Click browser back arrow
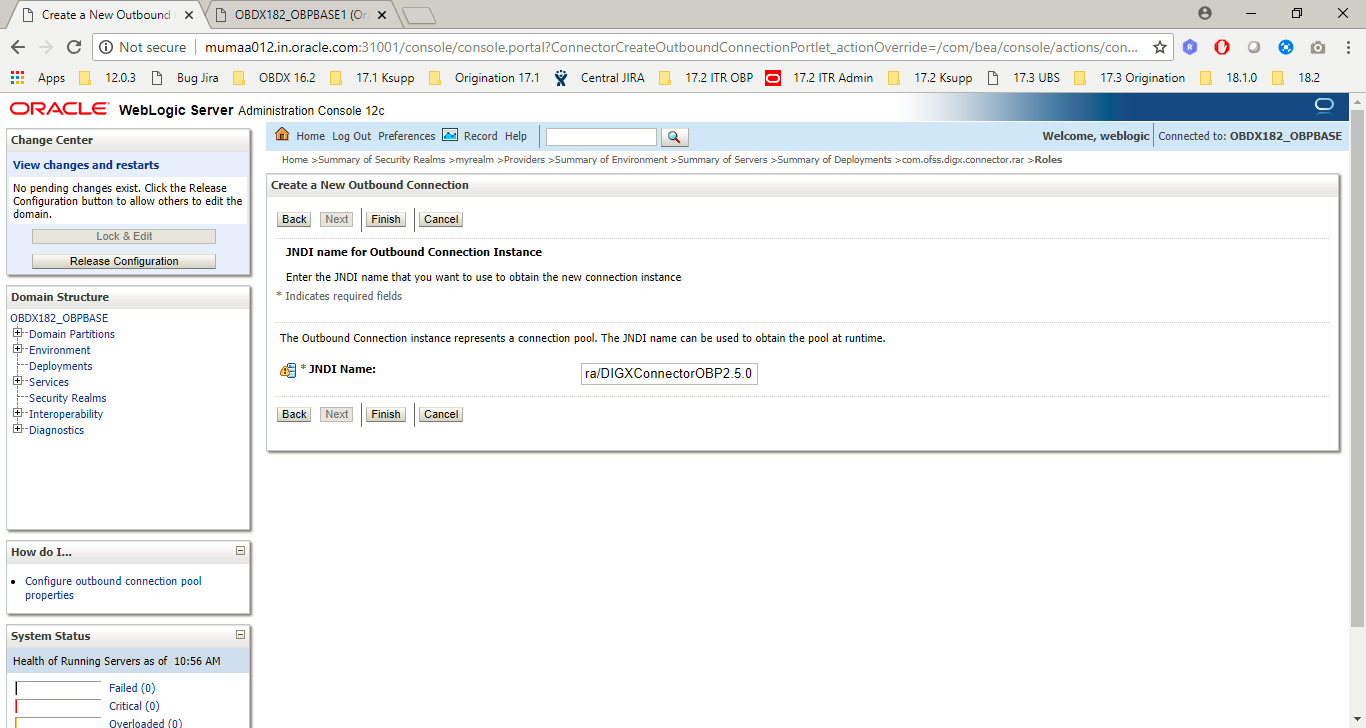 coord(18,47)
